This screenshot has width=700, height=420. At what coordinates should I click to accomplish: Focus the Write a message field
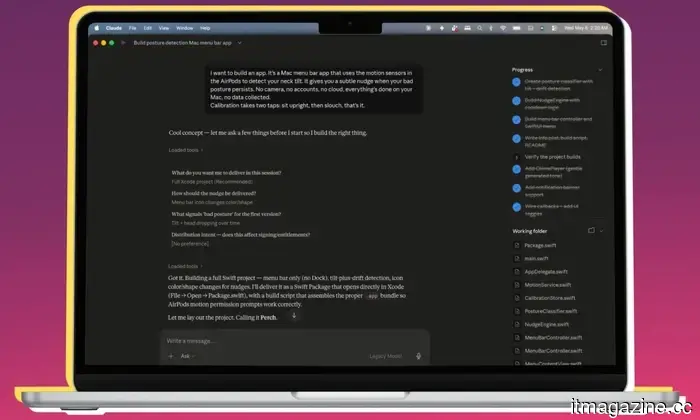[295, 341]
